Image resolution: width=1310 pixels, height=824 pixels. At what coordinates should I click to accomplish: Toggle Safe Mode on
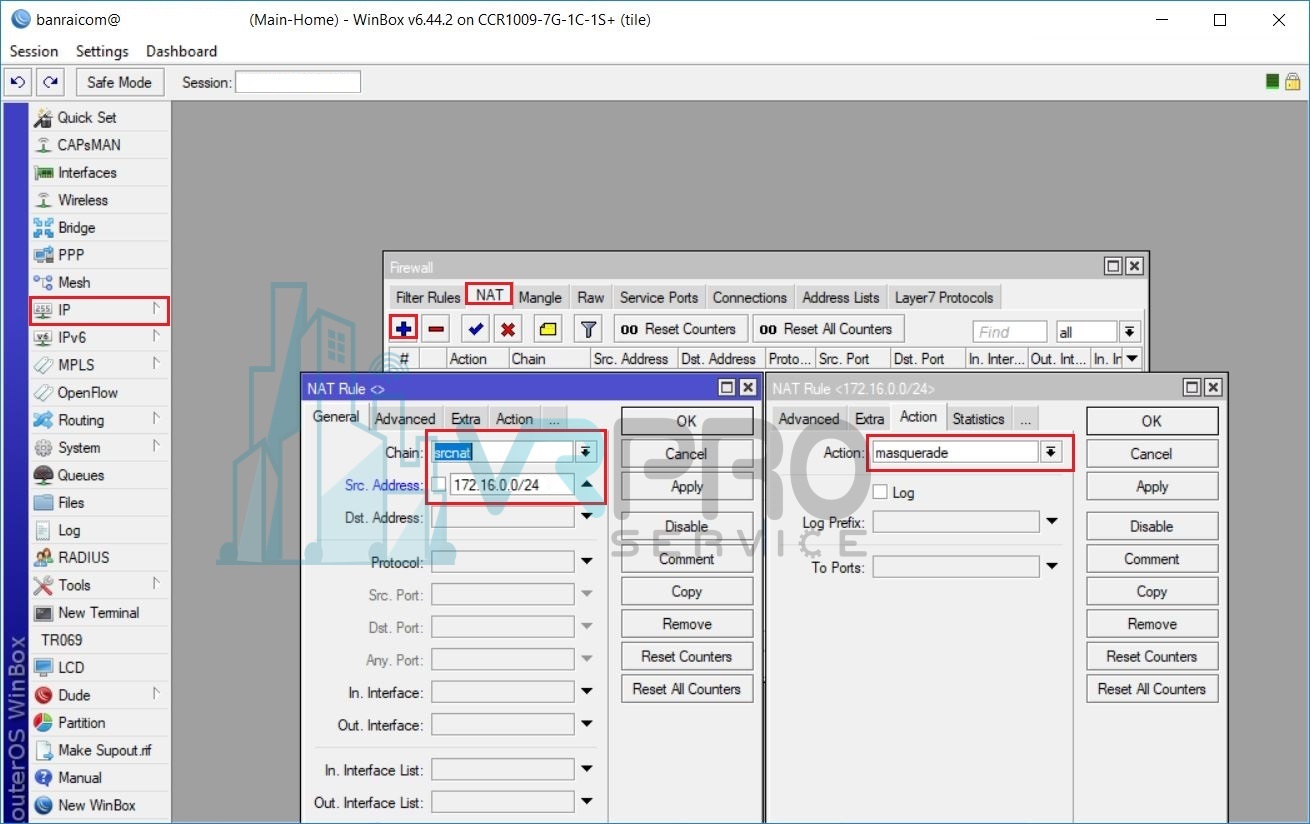point(119,82)
